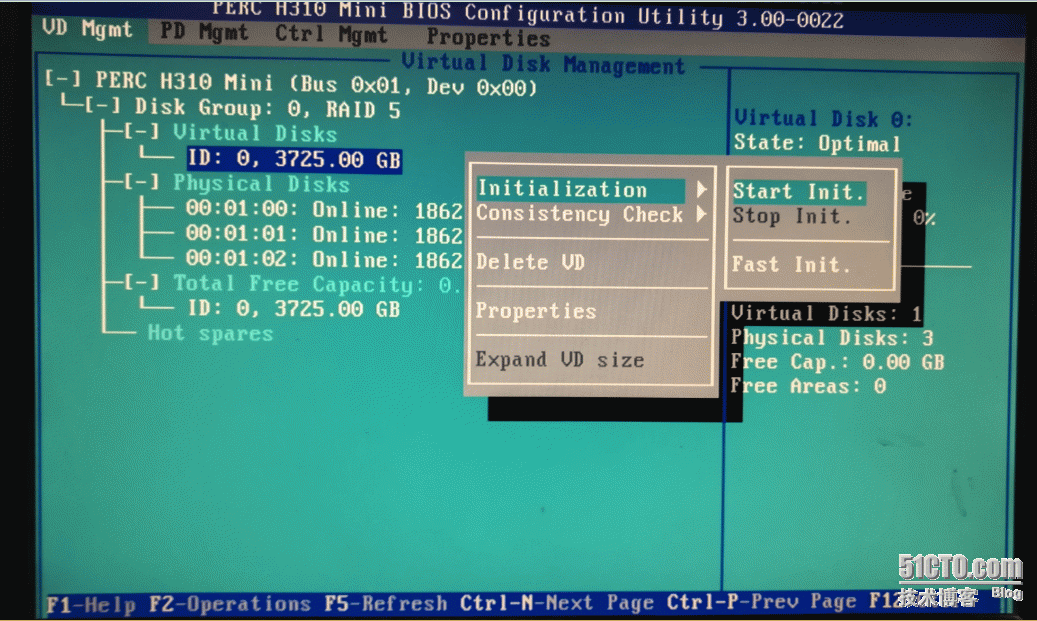This screenshot has width=1037, height=621.
Task: Click the Hot spares tree entry
Action: point(210,333)
